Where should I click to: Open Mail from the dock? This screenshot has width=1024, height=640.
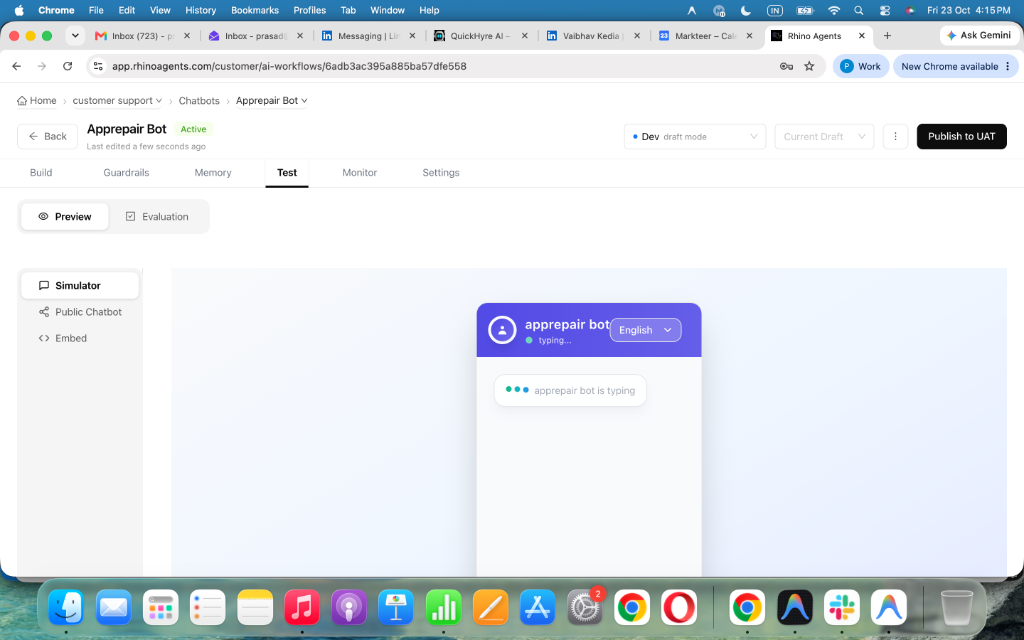coord(114,607)
